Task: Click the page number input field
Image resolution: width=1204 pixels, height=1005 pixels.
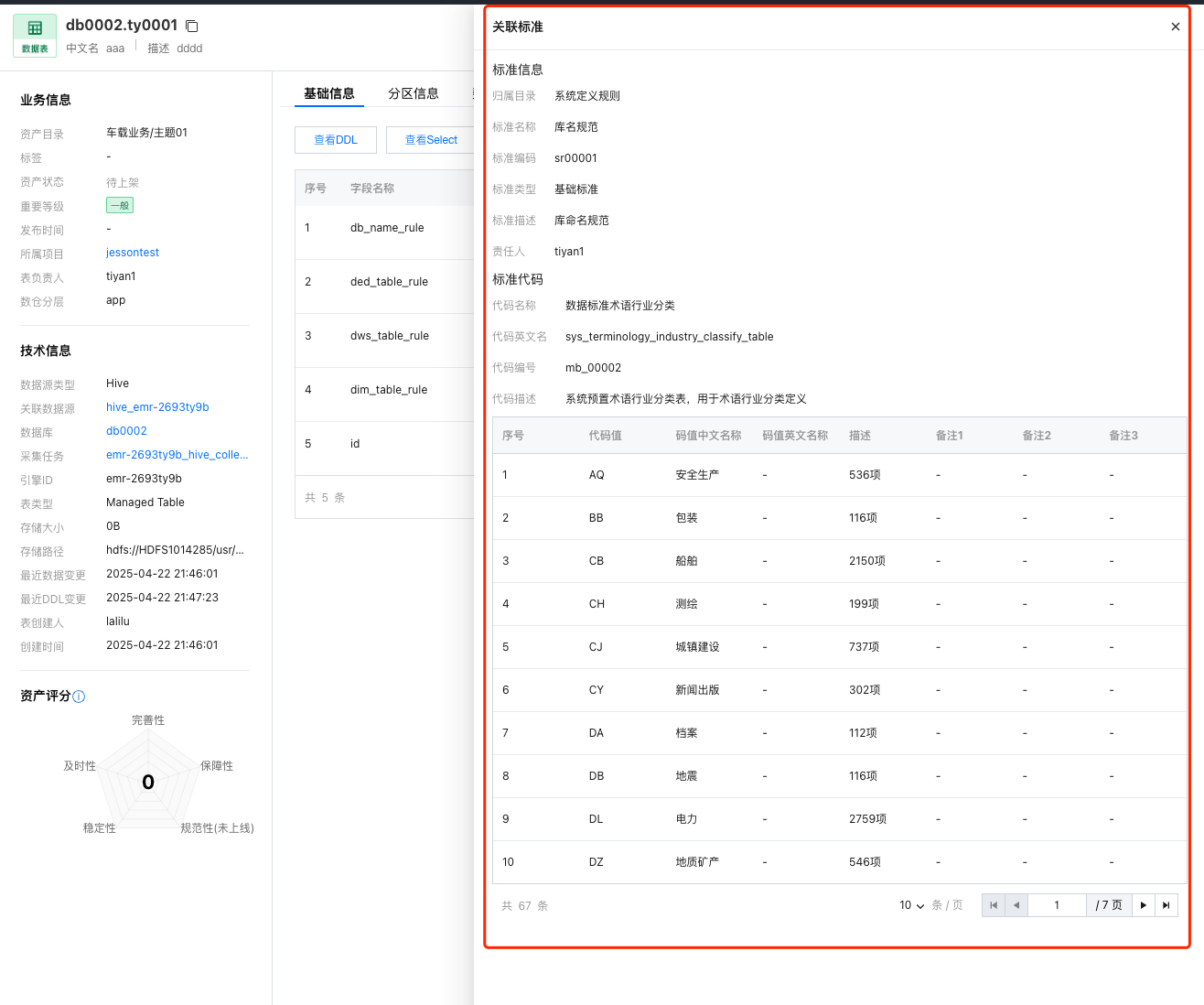Action: pos(1057,905)
